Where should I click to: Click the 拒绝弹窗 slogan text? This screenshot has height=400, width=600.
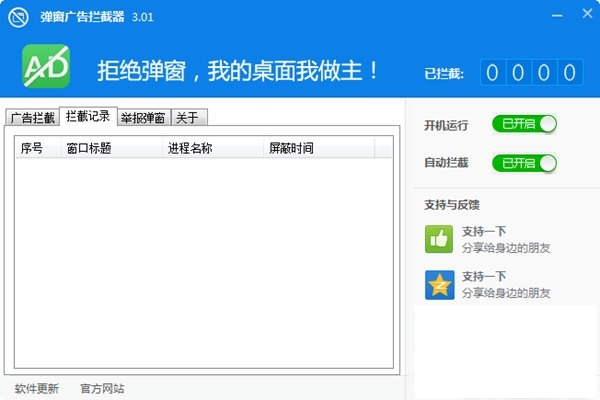pos(237,71)
